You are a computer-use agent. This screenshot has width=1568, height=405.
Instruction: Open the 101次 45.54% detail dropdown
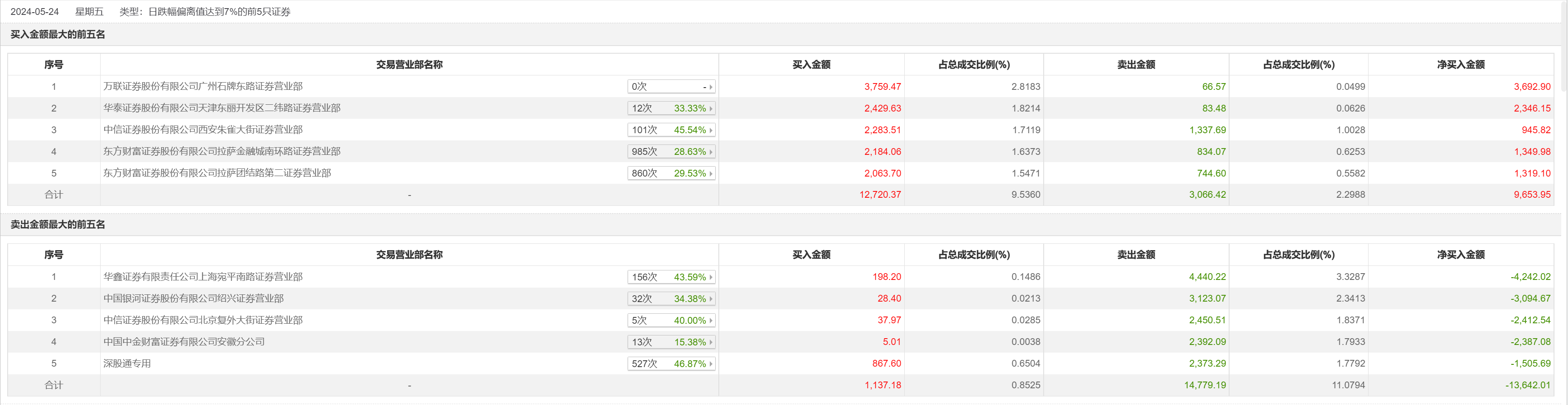point(671,130)
